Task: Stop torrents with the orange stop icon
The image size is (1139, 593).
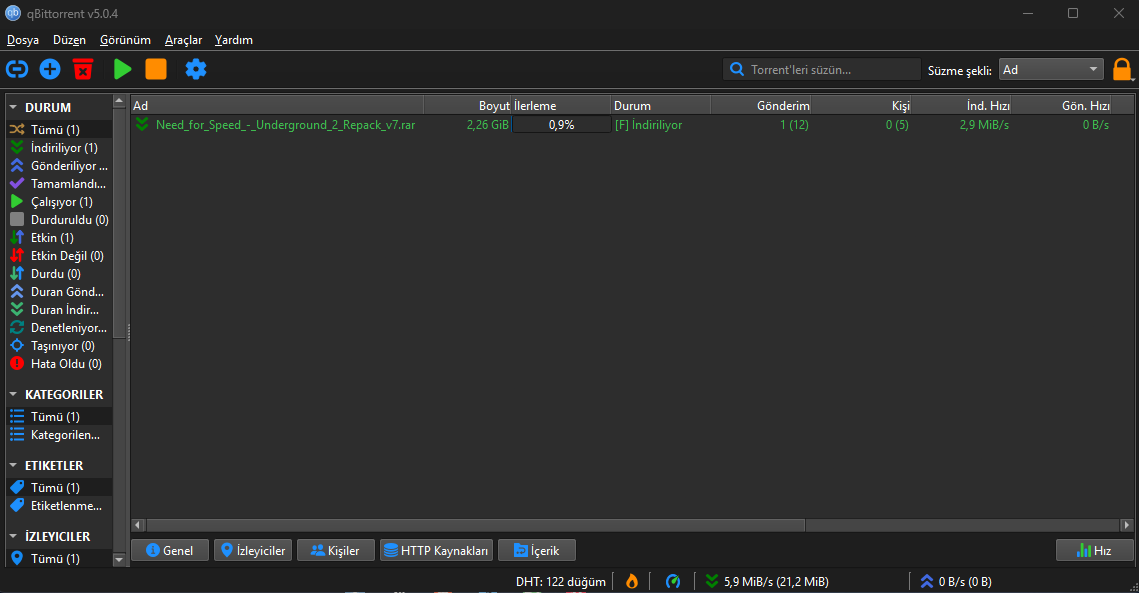Action: (x=156, y=69)
